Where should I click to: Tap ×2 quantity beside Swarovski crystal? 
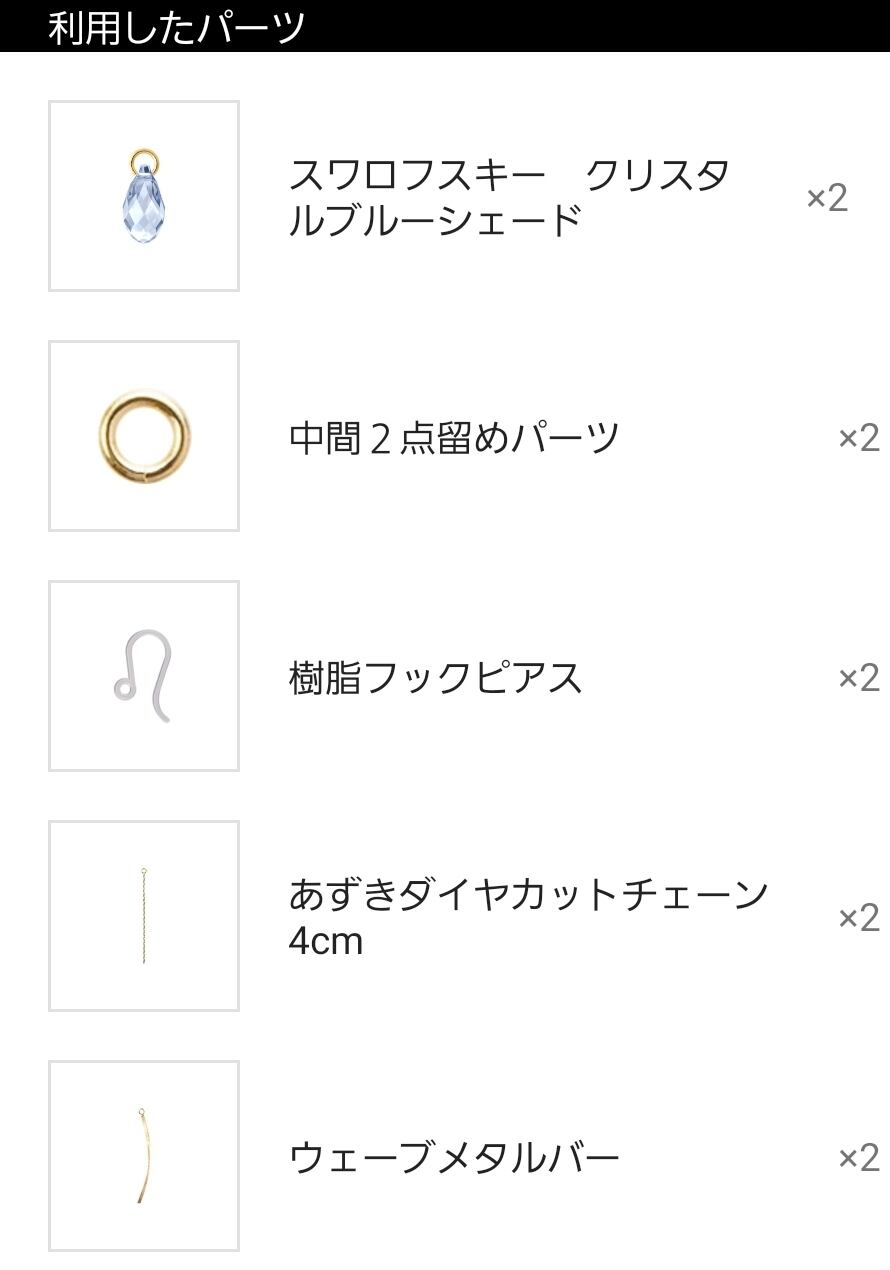click(827, 198)
